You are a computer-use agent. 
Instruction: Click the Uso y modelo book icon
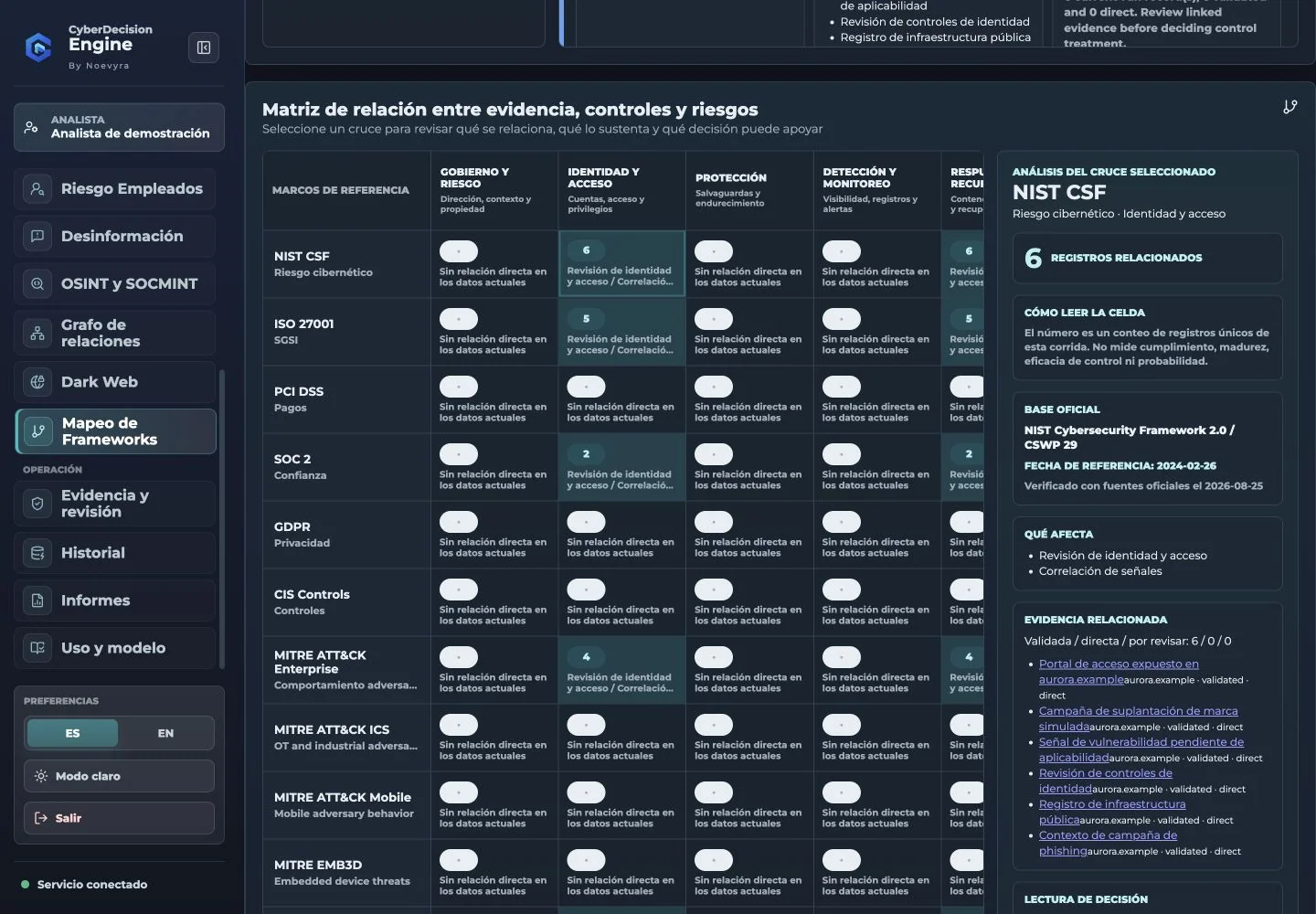tap(37, 648)
